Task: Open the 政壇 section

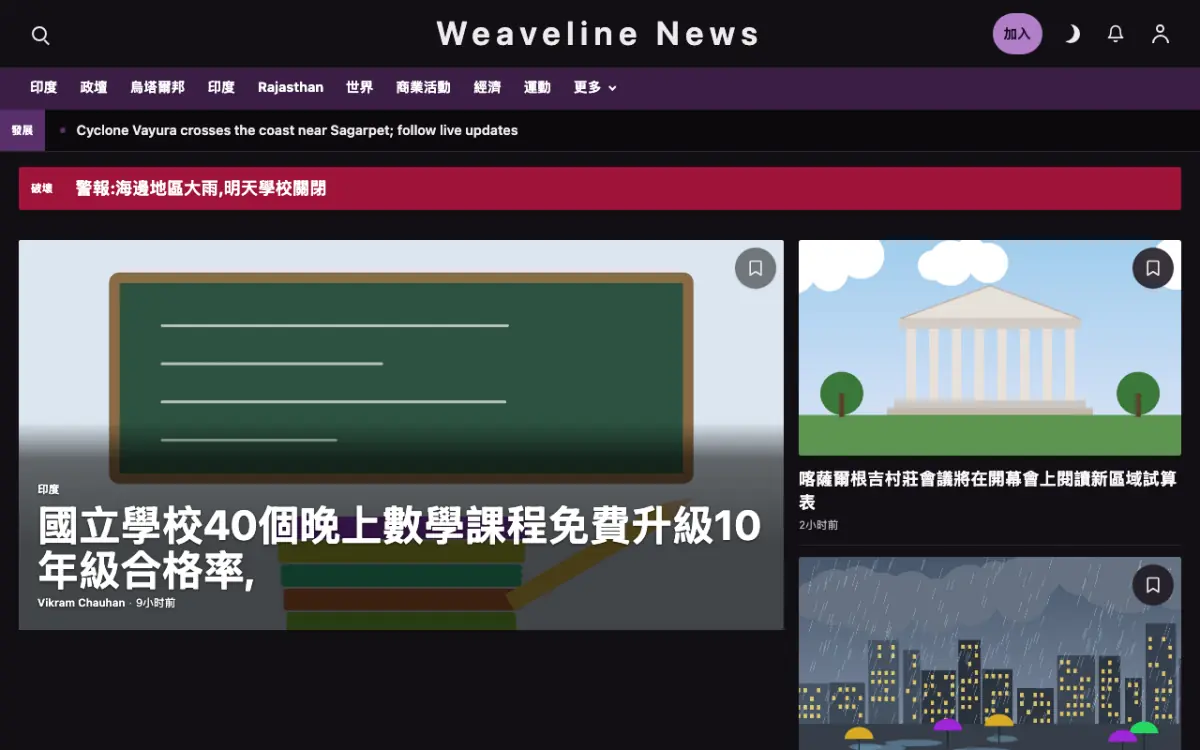Action: (x=94, y=88)
